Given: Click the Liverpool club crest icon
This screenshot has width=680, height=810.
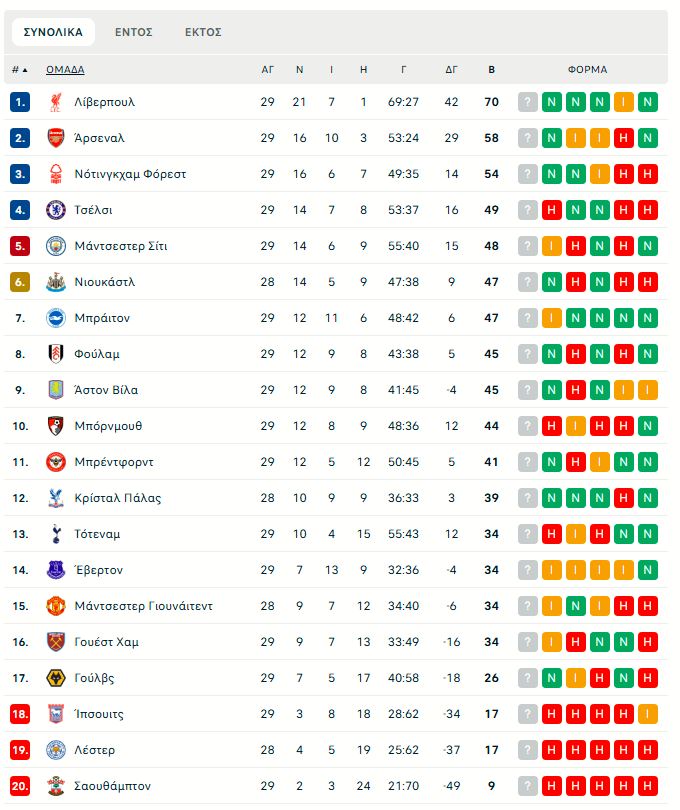Looking at the screenshot, I should click(56, 102).
